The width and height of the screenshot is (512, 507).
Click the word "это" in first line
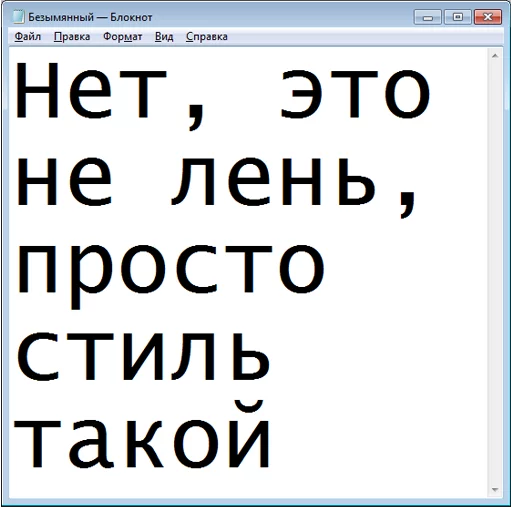(355, 94)
